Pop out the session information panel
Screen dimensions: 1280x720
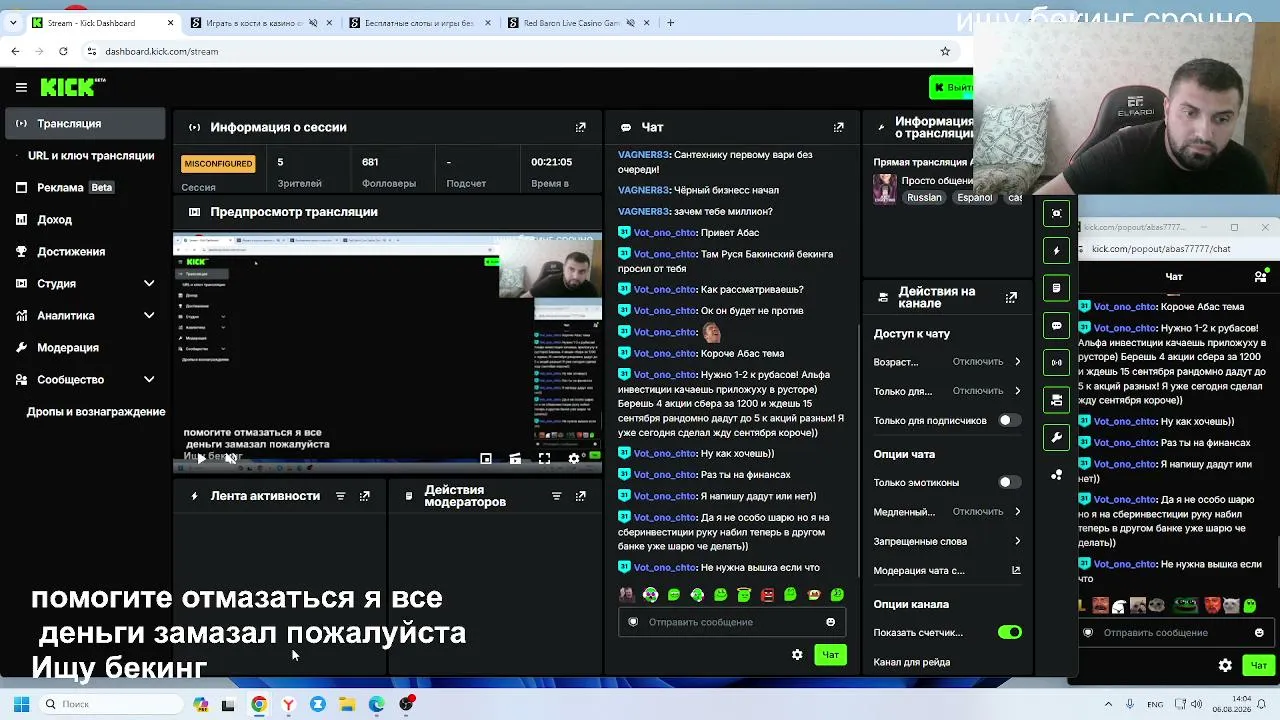581,127
